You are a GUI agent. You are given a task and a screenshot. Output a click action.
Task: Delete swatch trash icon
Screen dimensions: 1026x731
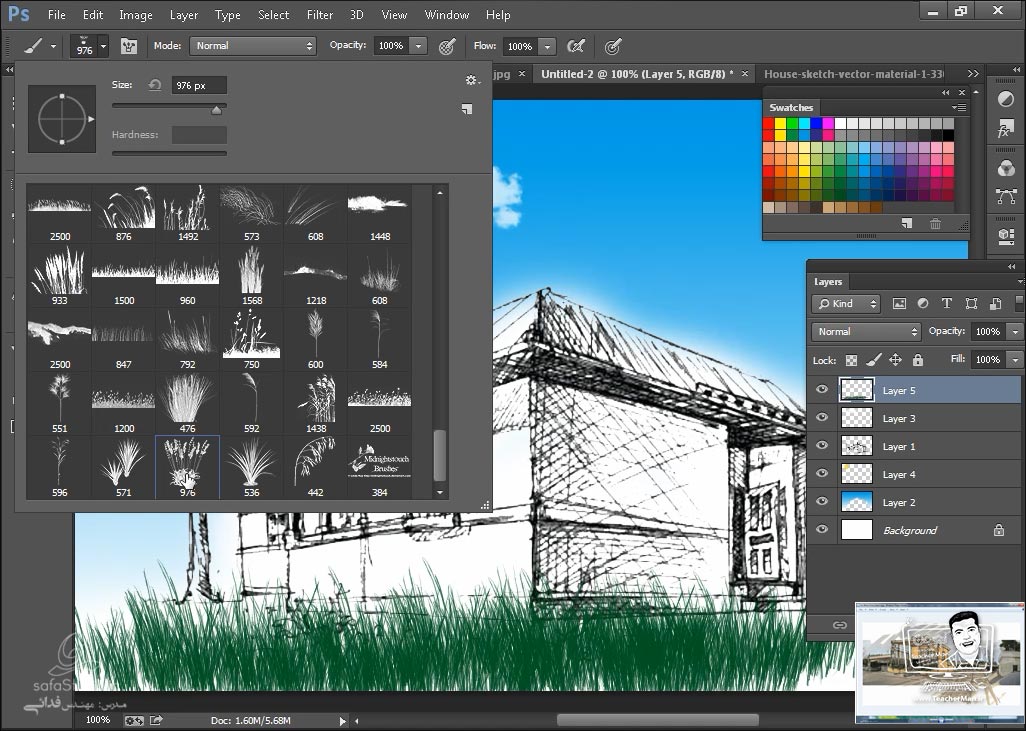click(935, 224)
